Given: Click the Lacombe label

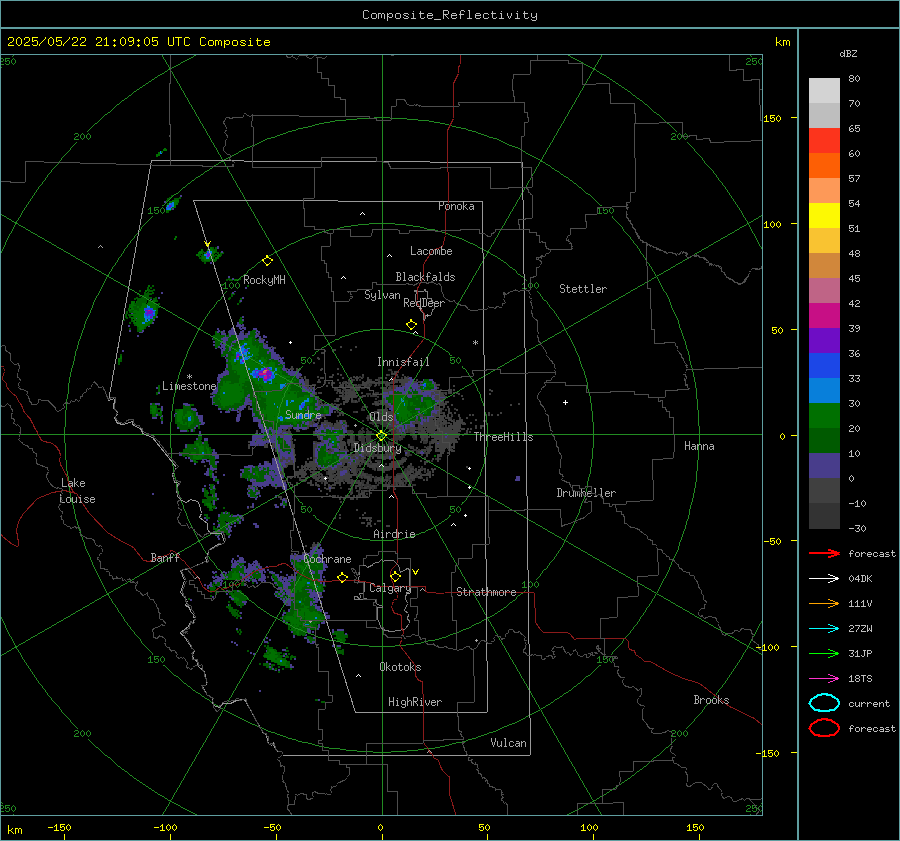Looking at the screenshot, I should pyautogui.click(x=431, y=251).
